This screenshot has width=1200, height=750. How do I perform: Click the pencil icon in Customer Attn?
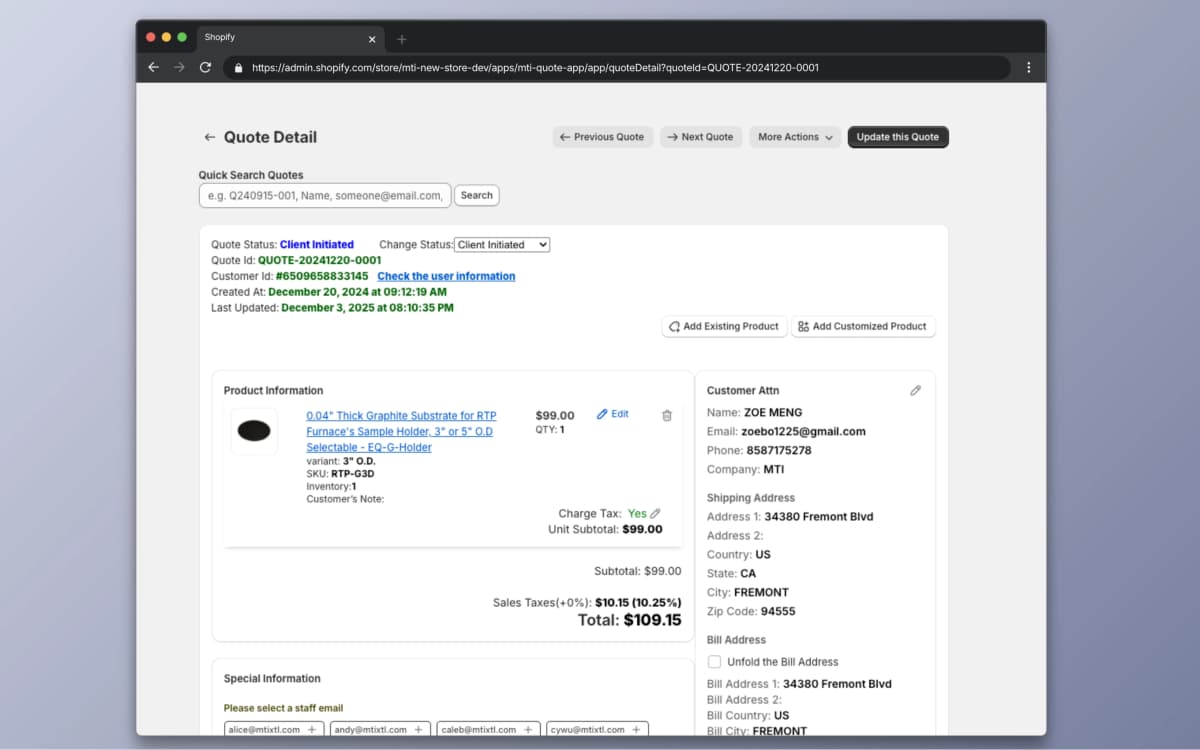pos(915,391)
